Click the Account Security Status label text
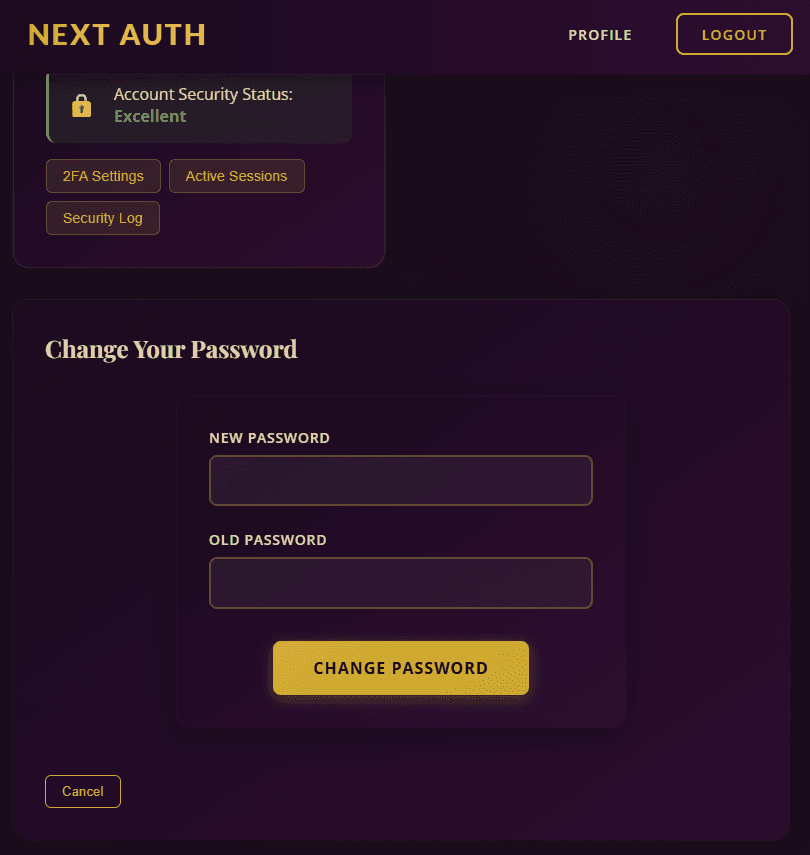Screen dimensions: 810x855 pyautogui.click(x=202, y=94)
